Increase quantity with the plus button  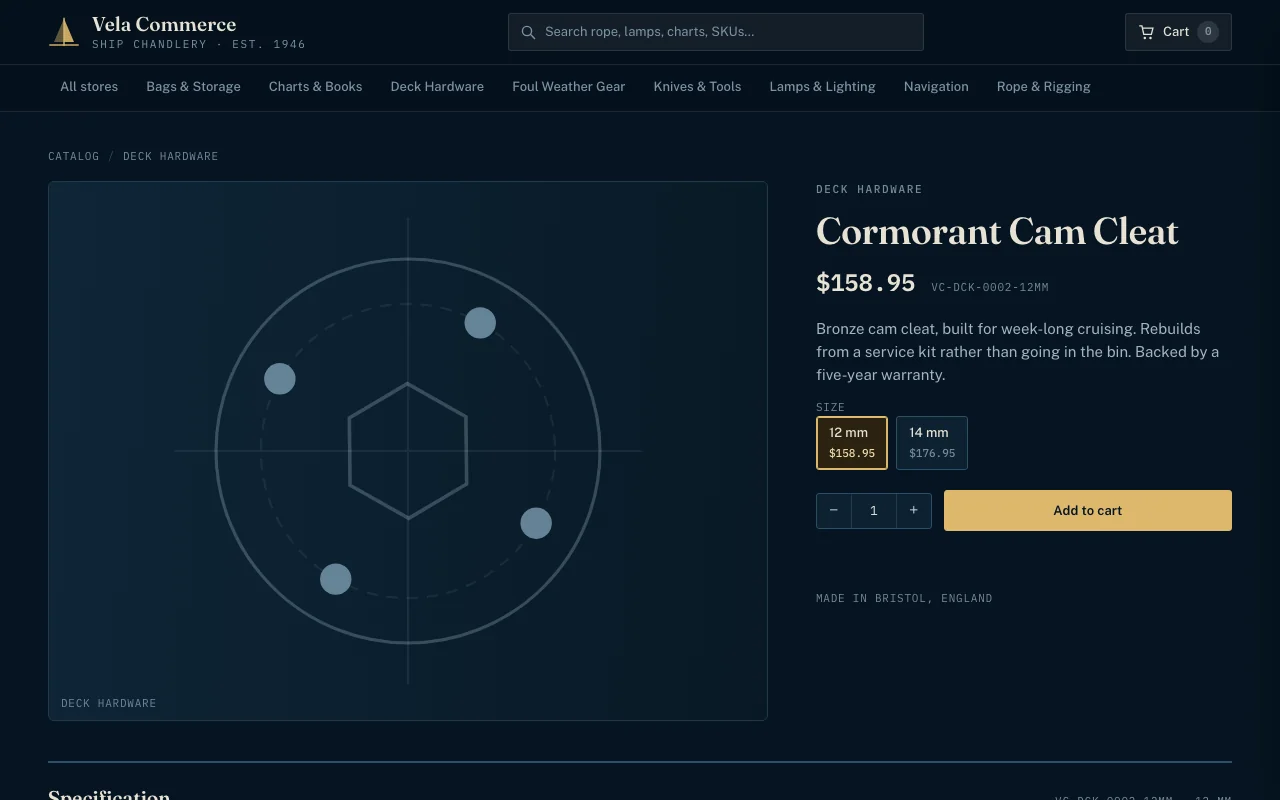914,510
